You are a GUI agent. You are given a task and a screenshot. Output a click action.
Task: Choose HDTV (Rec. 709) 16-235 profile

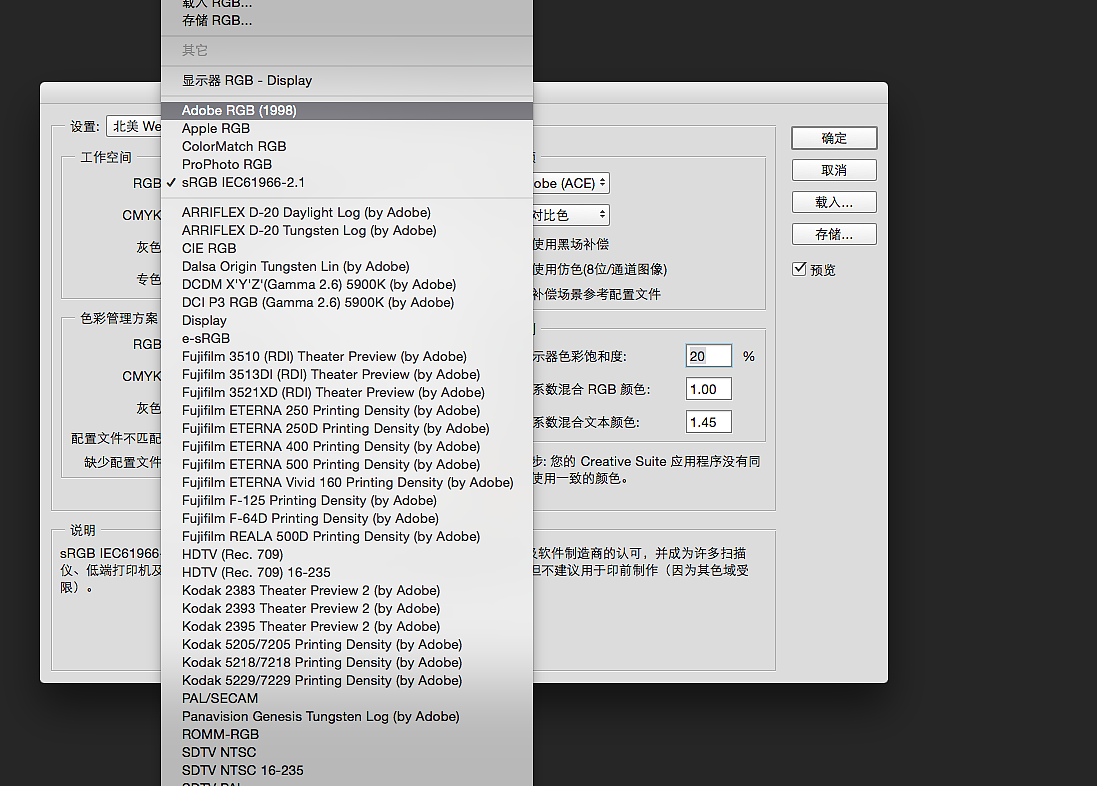[x=346, y=573]
